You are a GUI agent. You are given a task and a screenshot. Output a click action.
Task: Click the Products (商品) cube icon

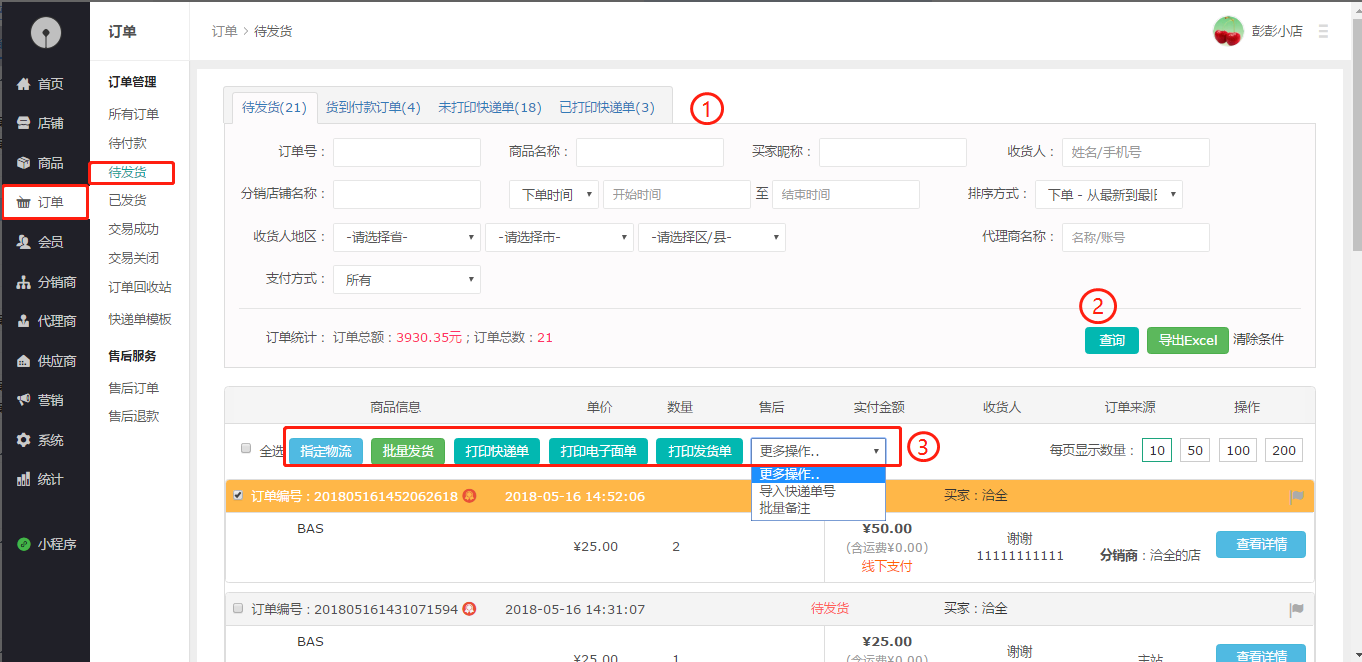24,163
